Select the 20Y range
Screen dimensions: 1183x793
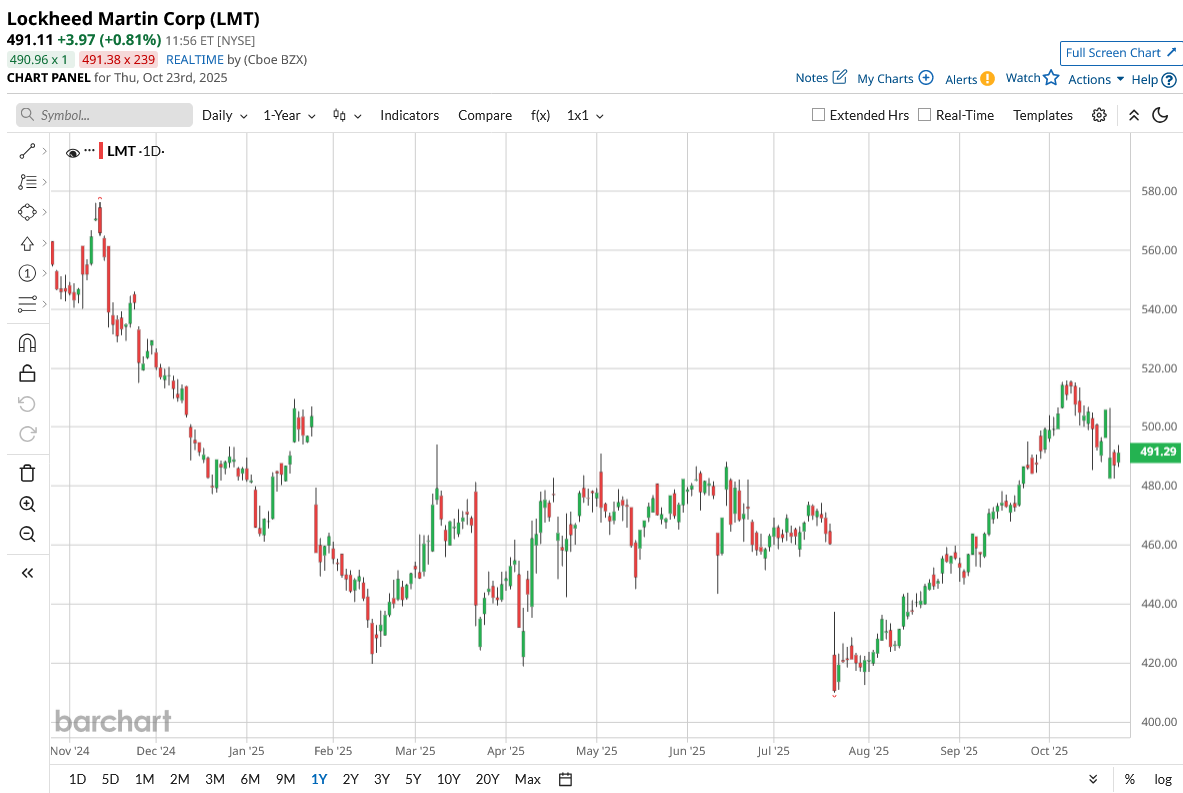pos(487,779)
